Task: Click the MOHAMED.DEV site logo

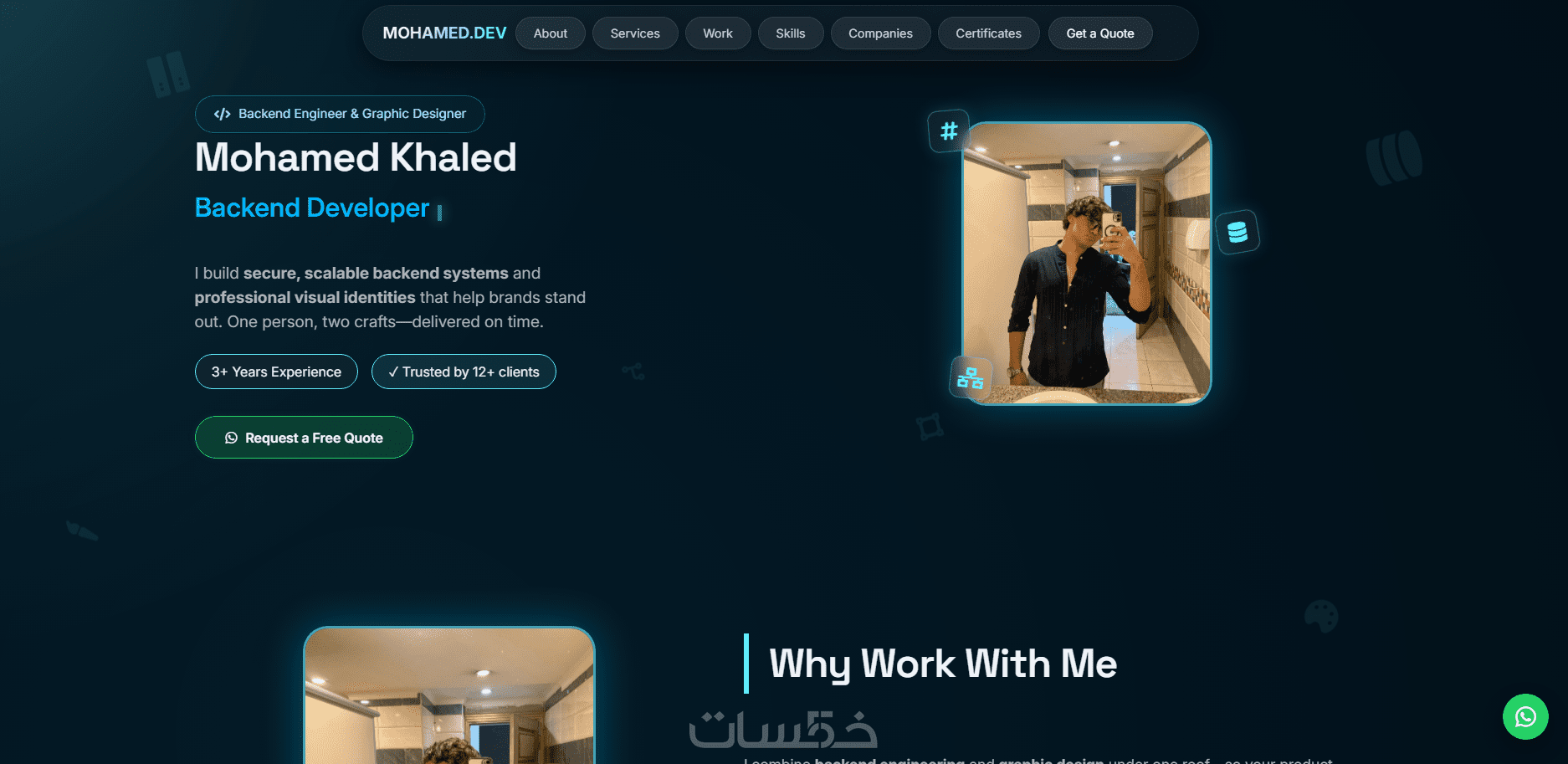Action: coord(444,33)
